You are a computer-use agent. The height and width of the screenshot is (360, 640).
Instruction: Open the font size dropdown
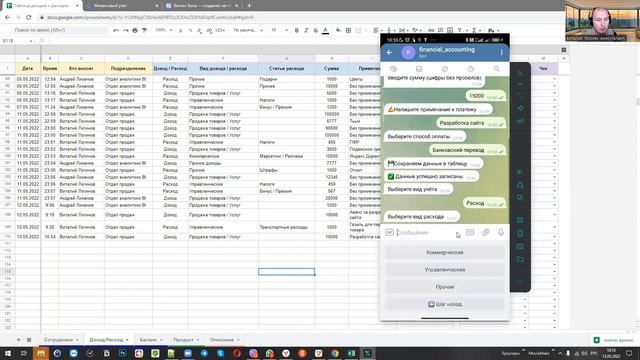pos(280,30)
